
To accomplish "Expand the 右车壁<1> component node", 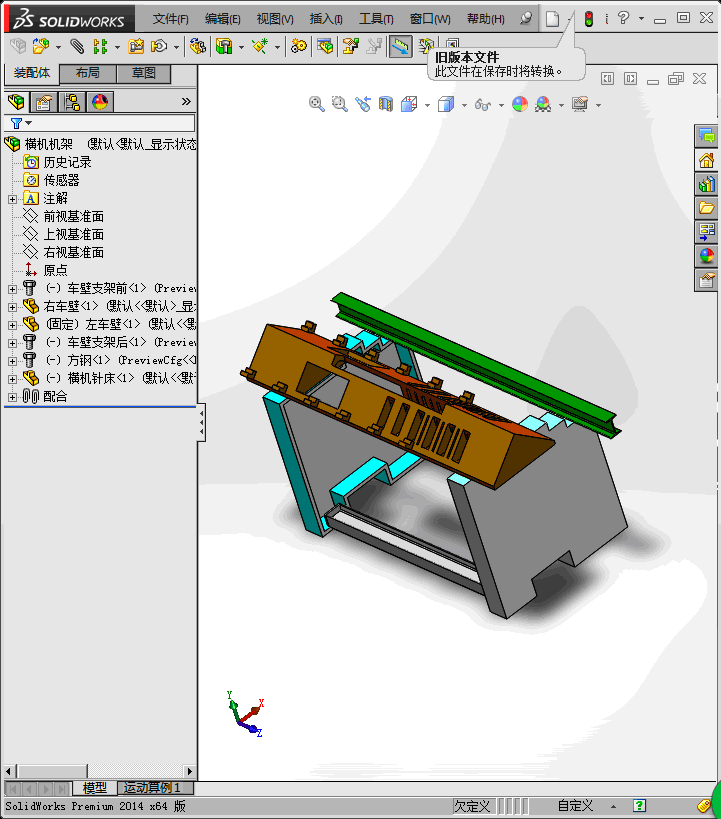I will [x=13, y=307].
